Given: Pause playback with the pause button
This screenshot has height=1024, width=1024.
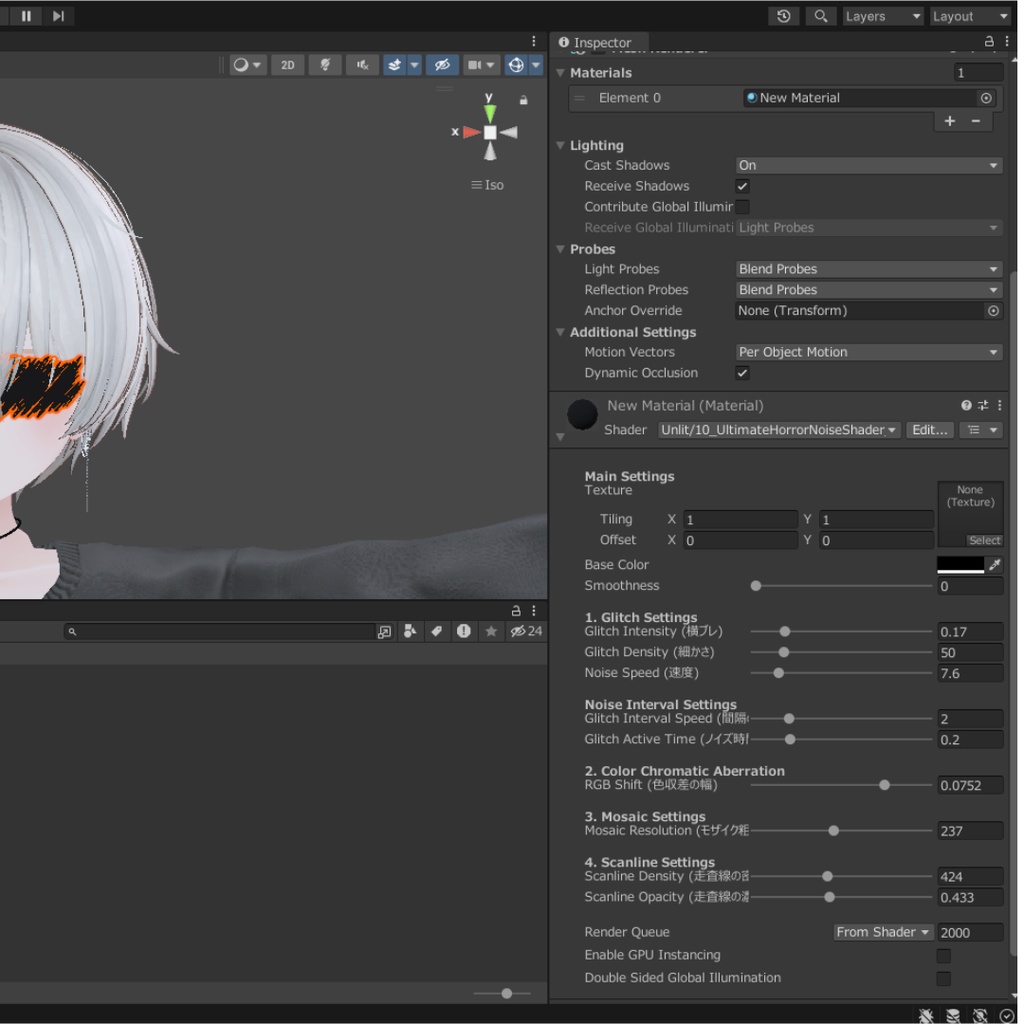Looking at the screenshot, I should pos(26,16).
